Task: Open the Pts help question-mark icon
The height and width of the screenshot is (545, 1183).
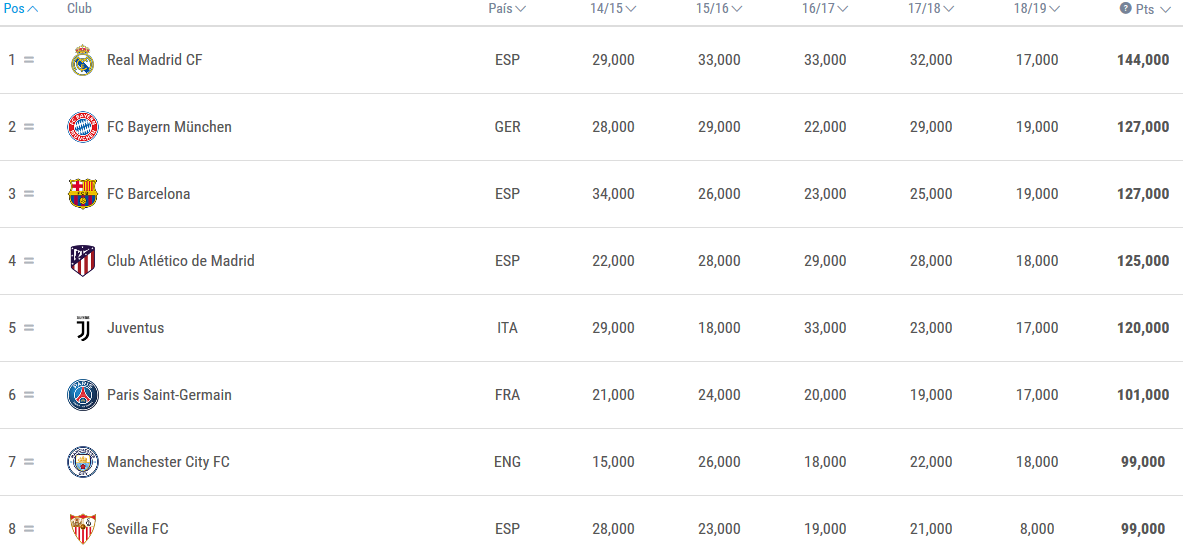Action: (1125, 8)
